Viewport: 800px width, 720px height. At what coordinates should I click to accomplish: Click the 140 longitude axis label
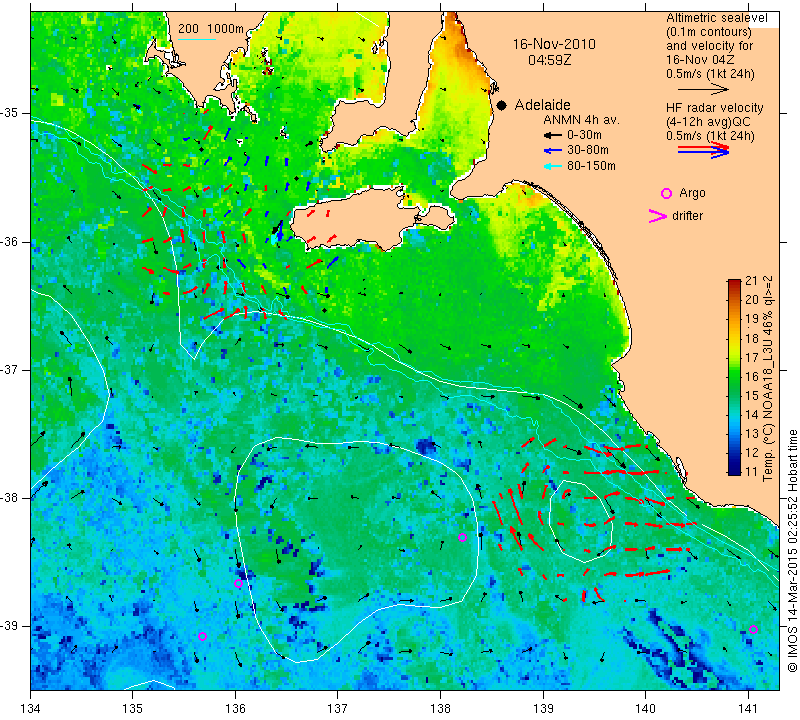click(645, 709)
